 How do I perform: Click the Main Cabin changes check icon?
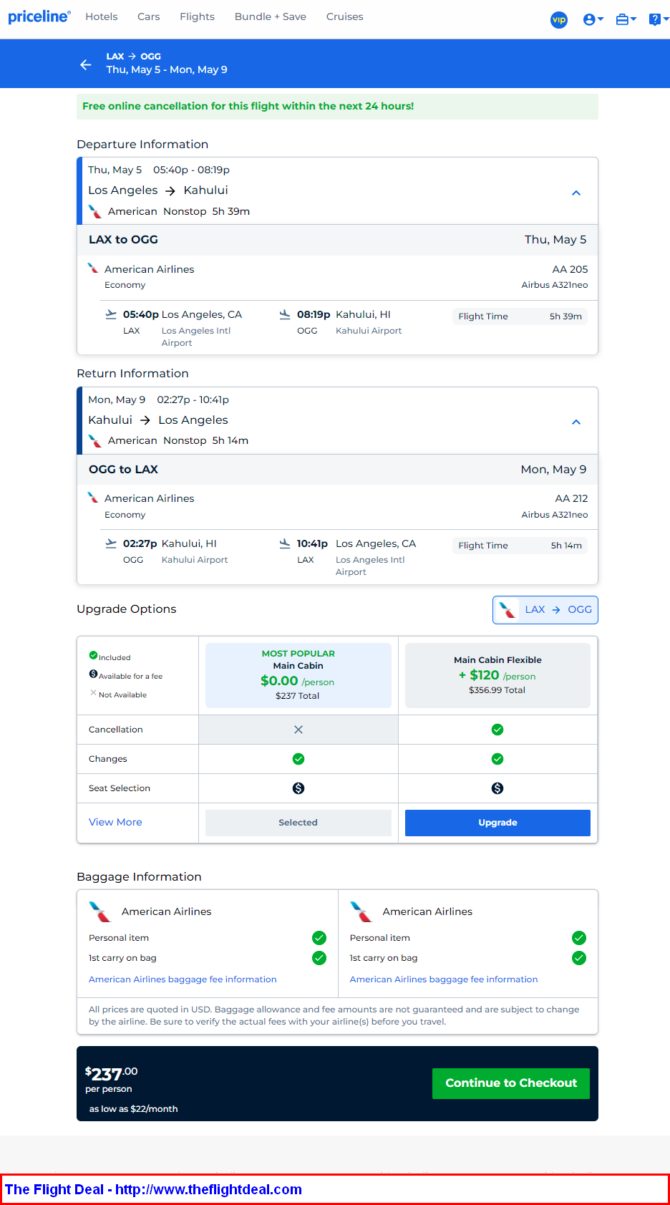(298, 759)
